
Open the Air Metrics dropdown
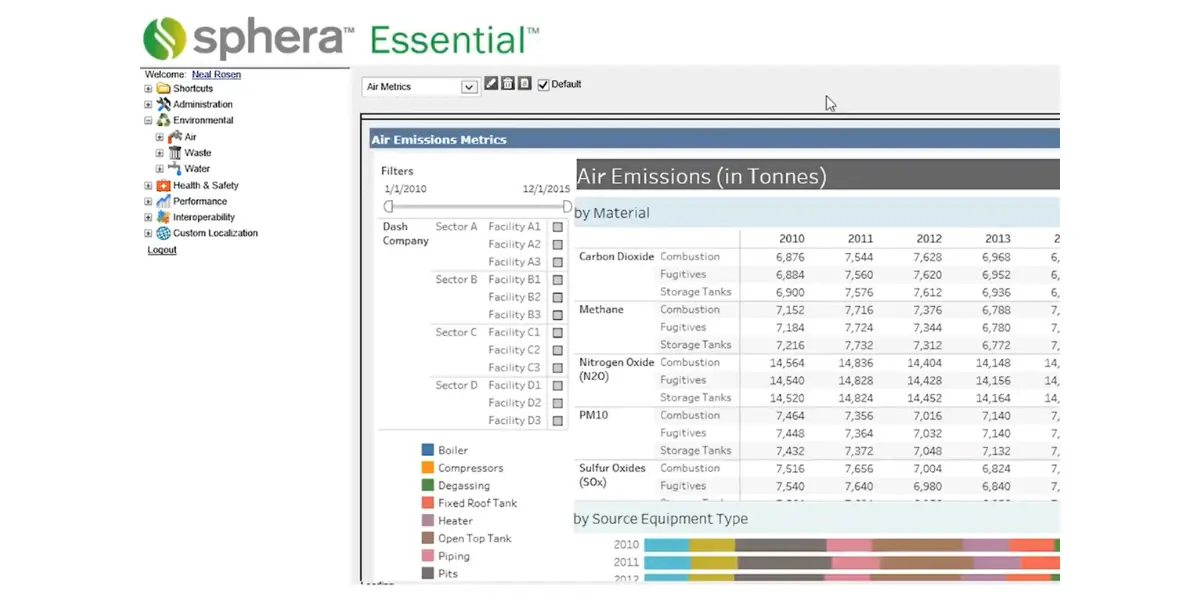coord(468,87)
